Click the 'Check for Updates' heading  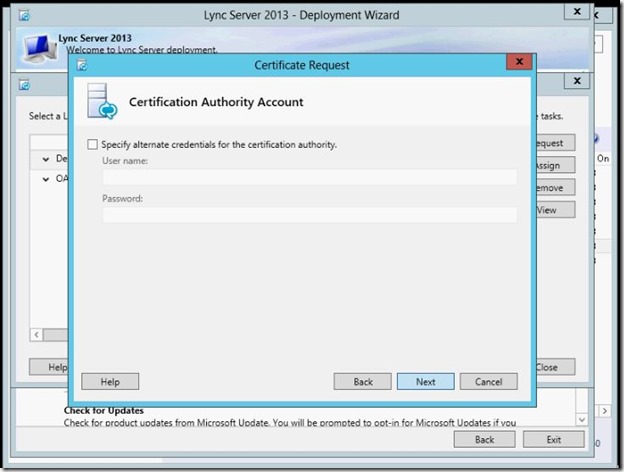pyautogui.click(x=104, y=410)
